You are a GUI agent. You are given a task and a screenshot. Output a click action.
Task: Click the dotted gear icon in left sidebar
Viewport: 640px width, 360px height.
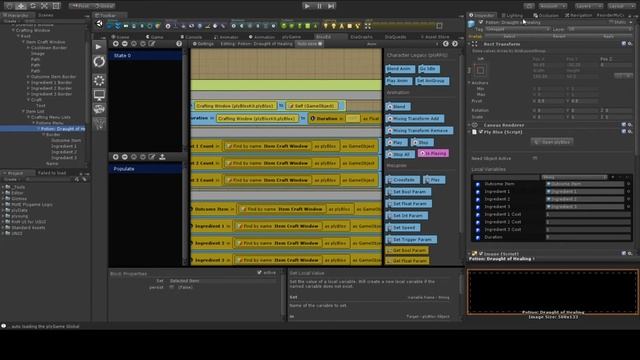pos(99,80)
